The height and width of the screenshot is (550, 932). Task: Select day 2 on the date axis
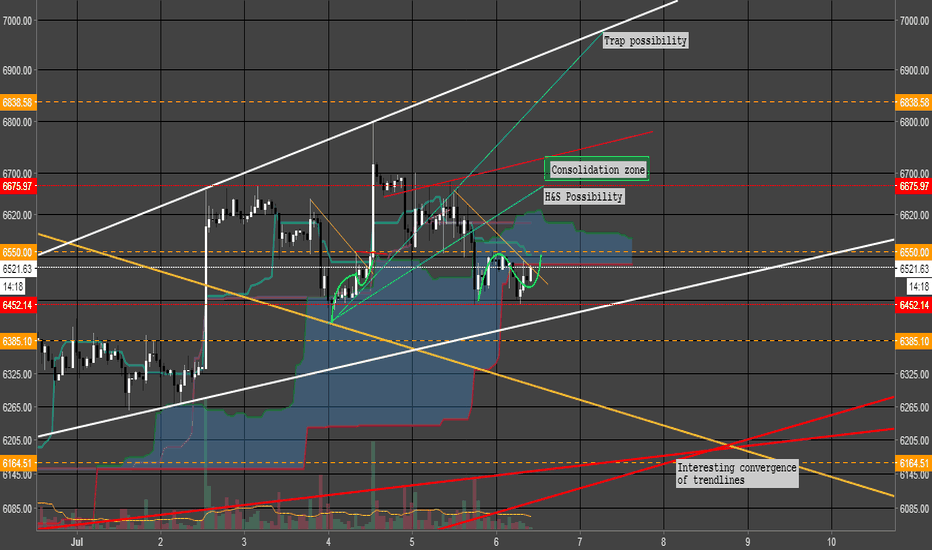[x=160, y=542]
